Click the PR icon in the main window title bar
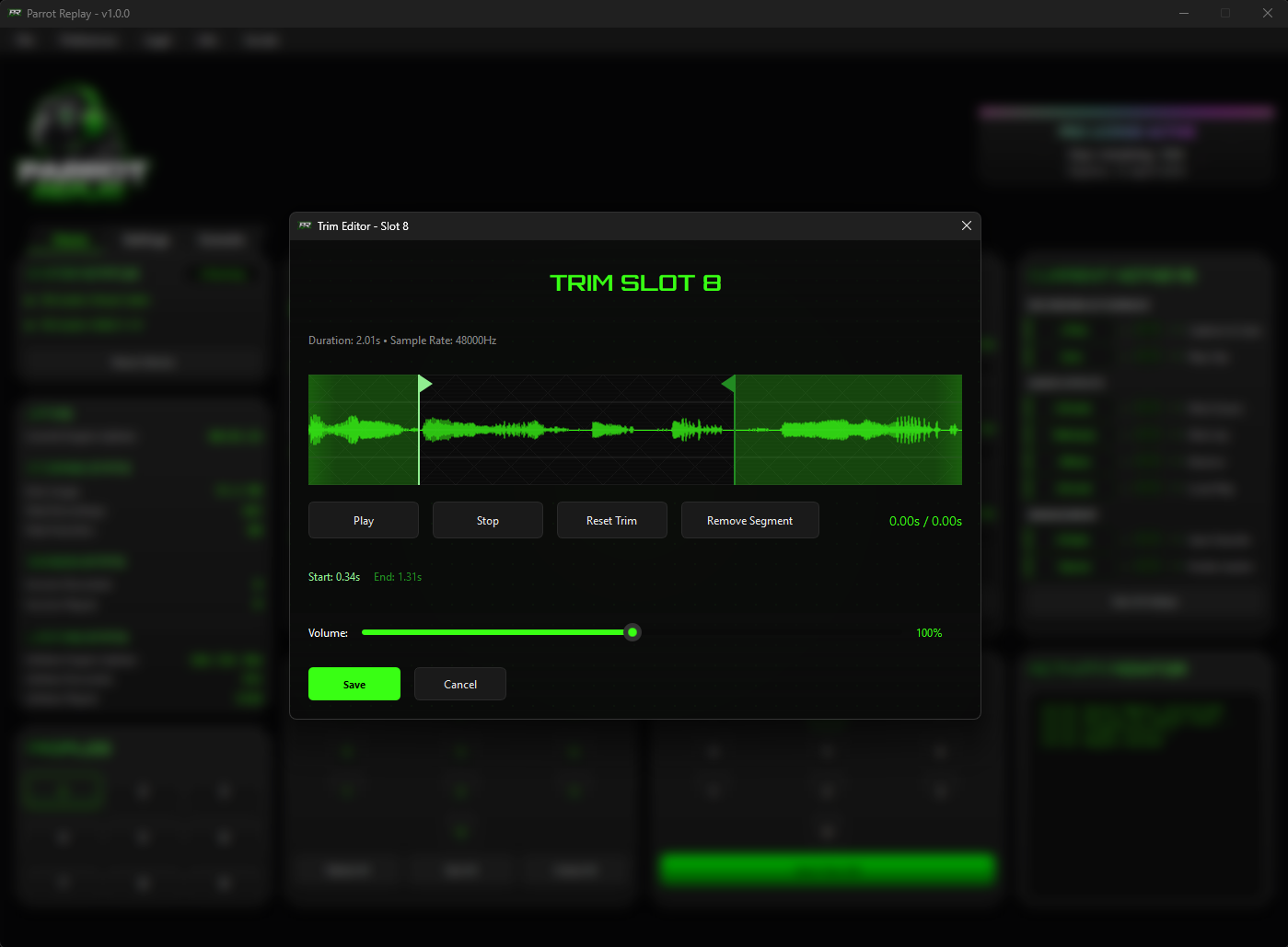 (13, 13)
